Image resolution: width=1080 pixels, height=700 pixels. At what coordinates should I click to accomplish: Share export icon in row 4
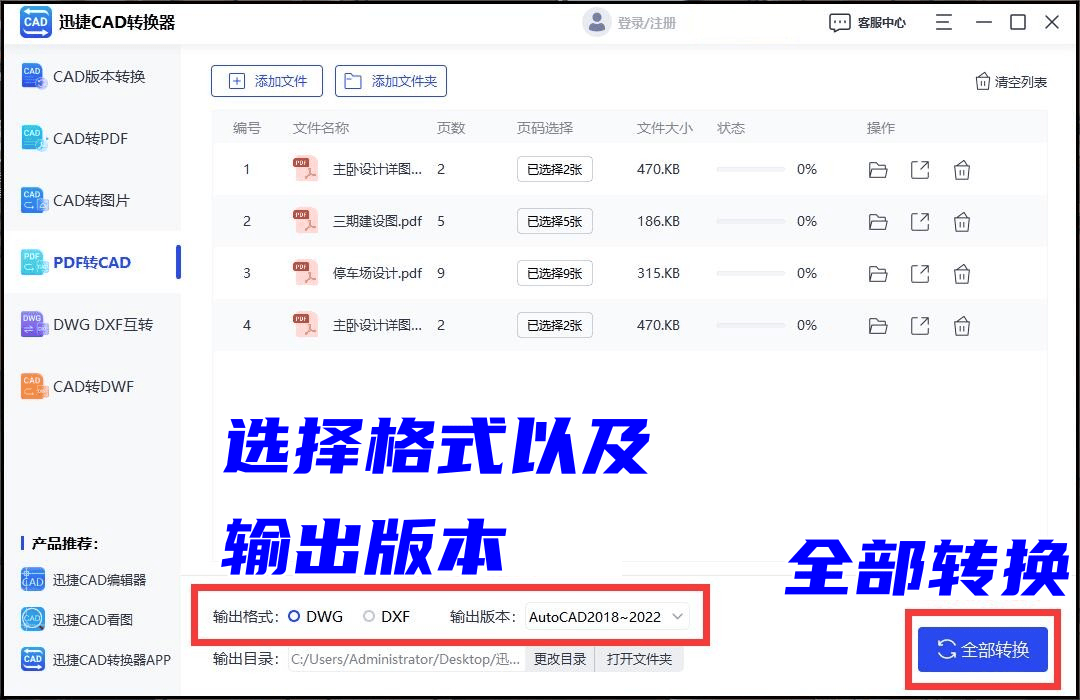tap(920, 325)
